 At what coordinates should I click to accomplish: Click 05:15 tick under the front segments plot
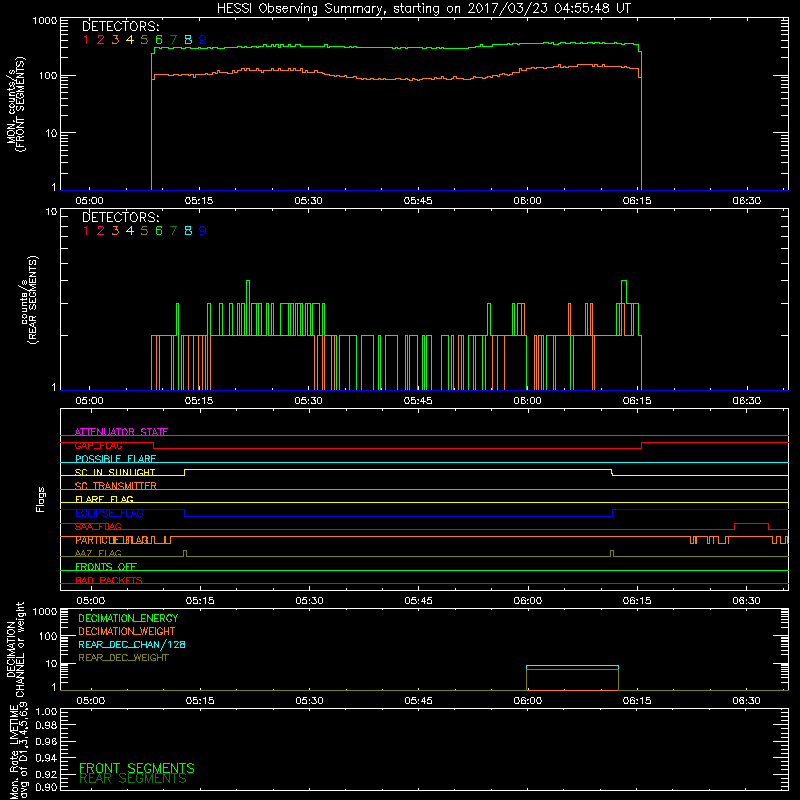tap(199, 201)
